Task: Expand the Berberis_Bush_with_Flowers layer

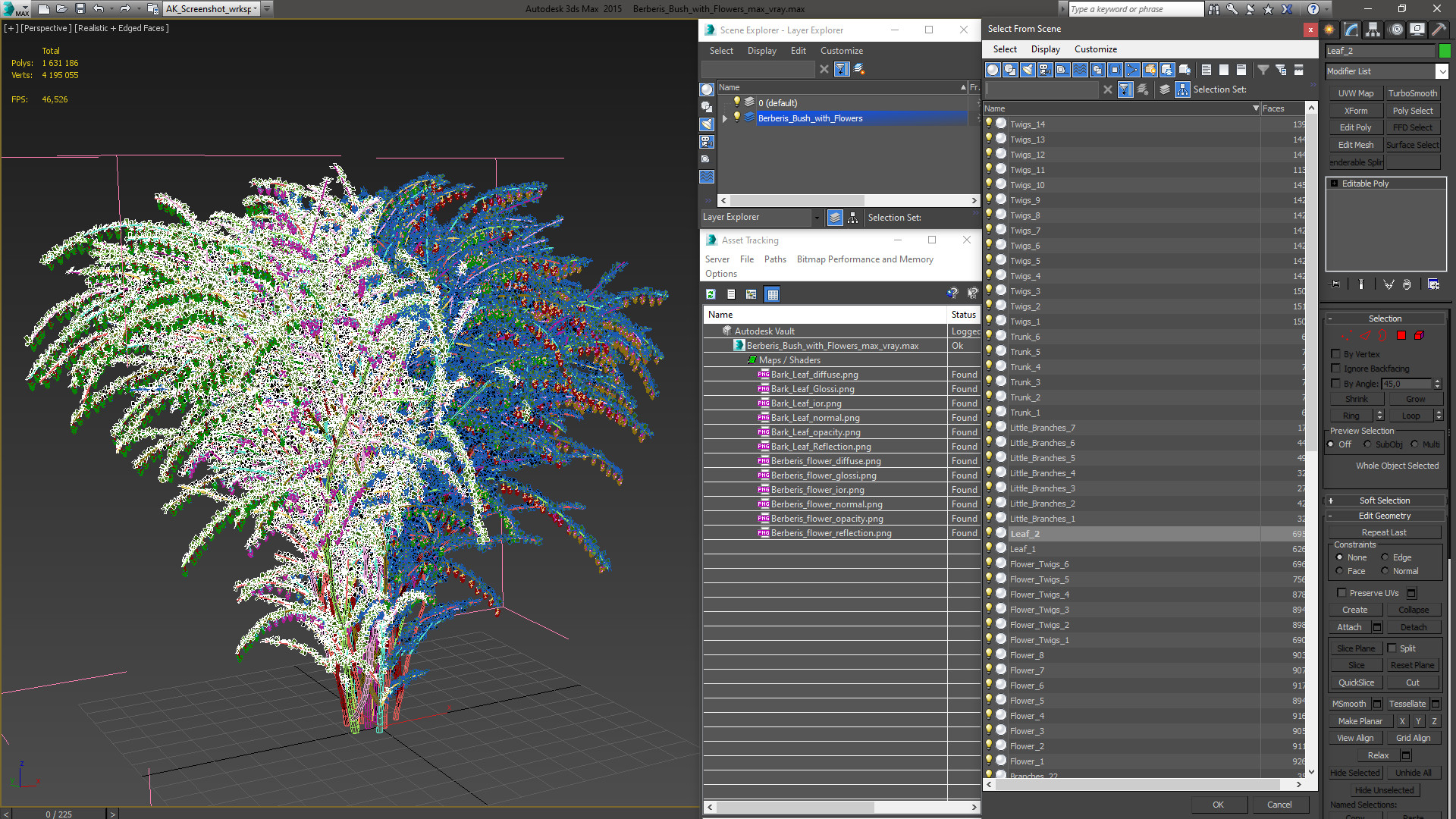Action: click(725, 118)
